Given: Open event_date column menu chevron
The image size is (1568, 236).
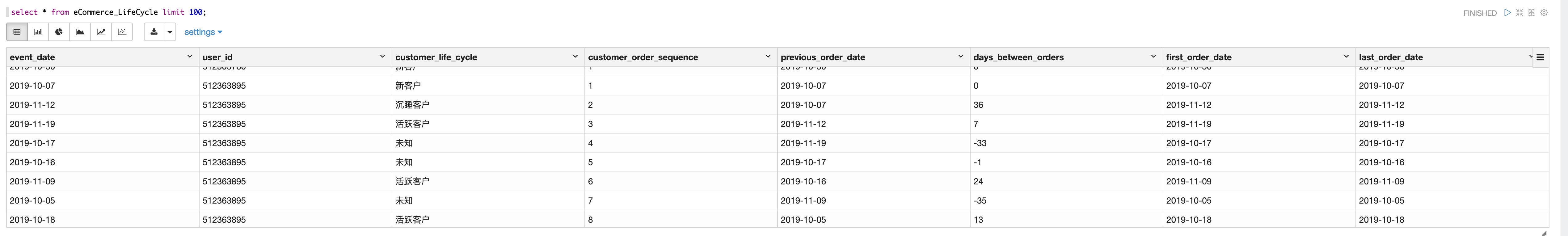Looking at the screenshot, I should [x=189, y=57].
